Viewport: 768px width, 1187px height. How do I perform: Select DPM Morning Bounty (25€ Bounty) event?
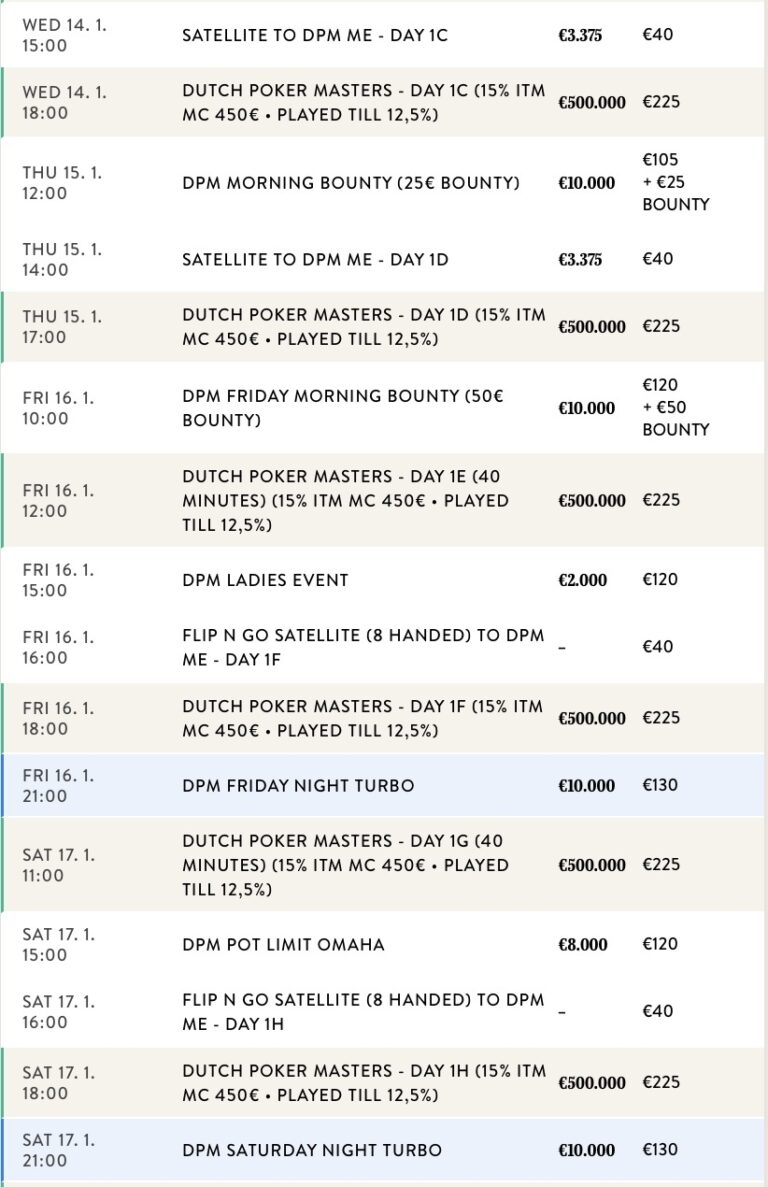351,182
